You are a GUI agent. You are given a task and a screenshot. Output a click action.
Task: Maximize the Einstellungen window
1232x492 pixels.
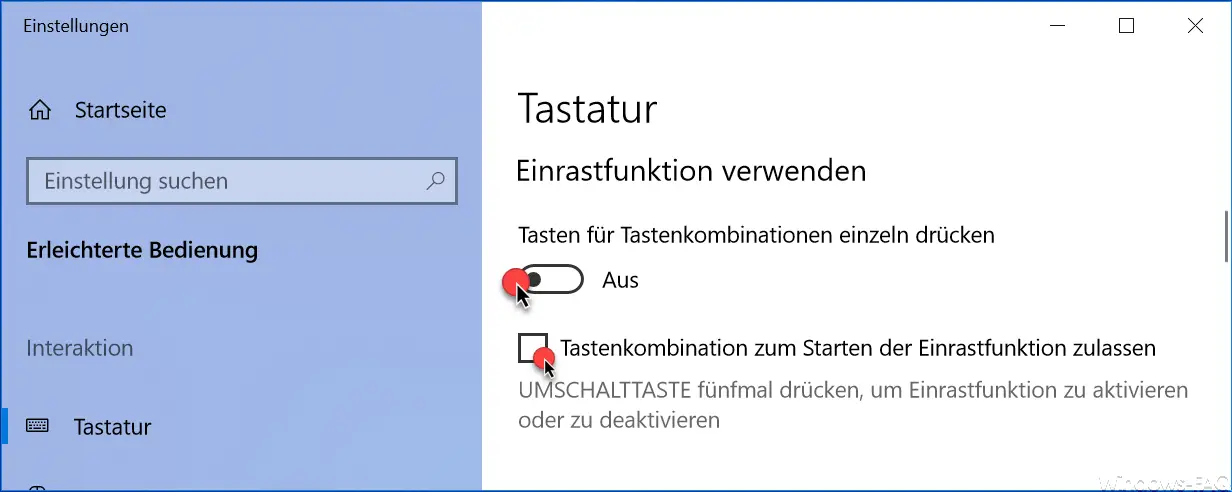click(1126, 27)
